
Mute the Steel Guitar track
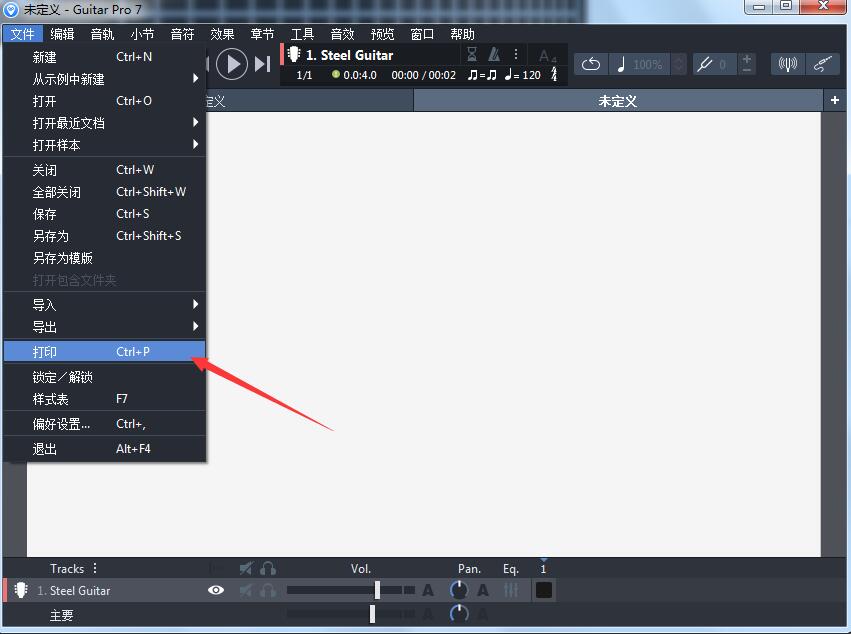point(245,589)
